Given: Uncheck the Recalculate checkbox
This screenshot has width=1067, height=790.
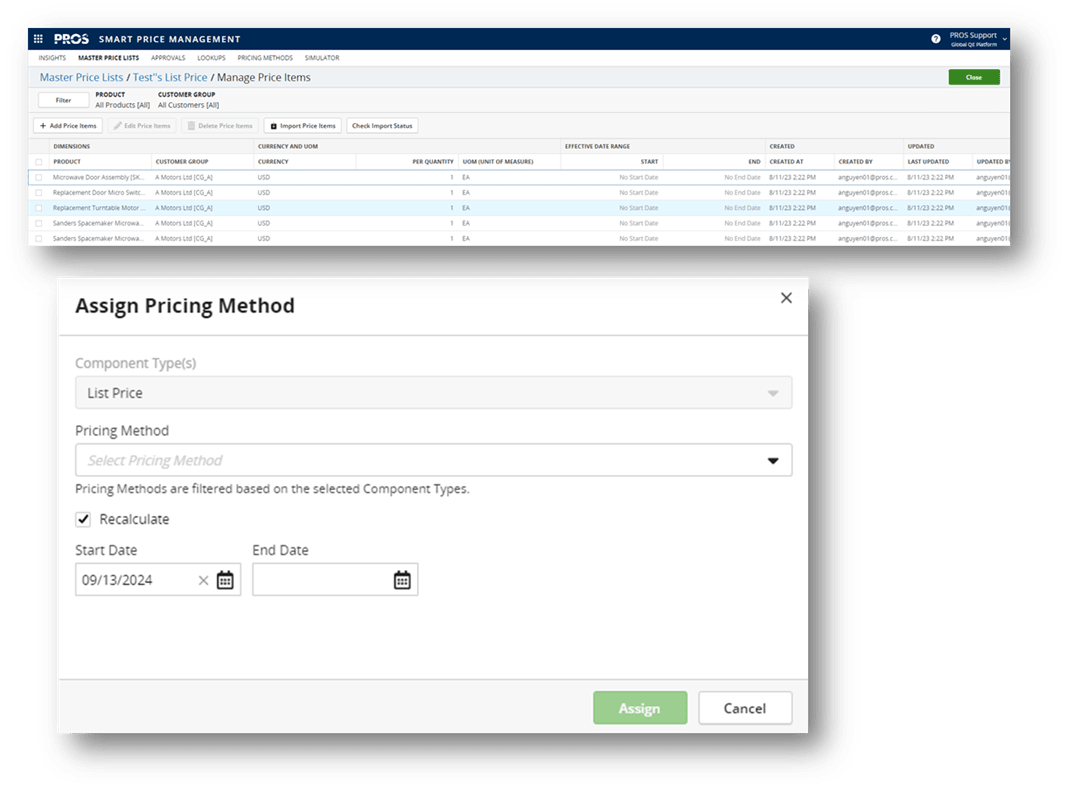Looking at the screenshot, I should pos(83,519).
